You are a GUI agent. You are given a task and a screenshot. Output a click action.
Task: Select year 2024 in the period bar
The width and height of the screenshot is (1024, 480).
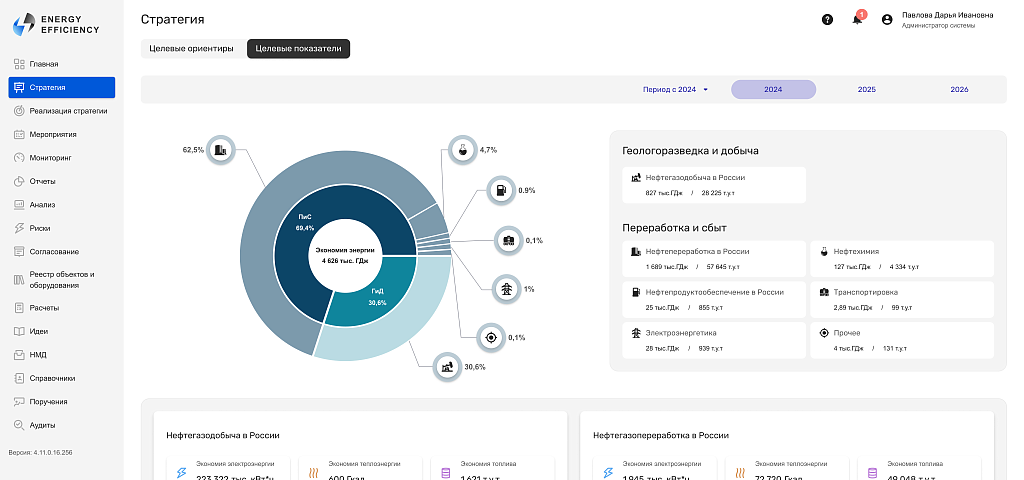tap(773, 89)
